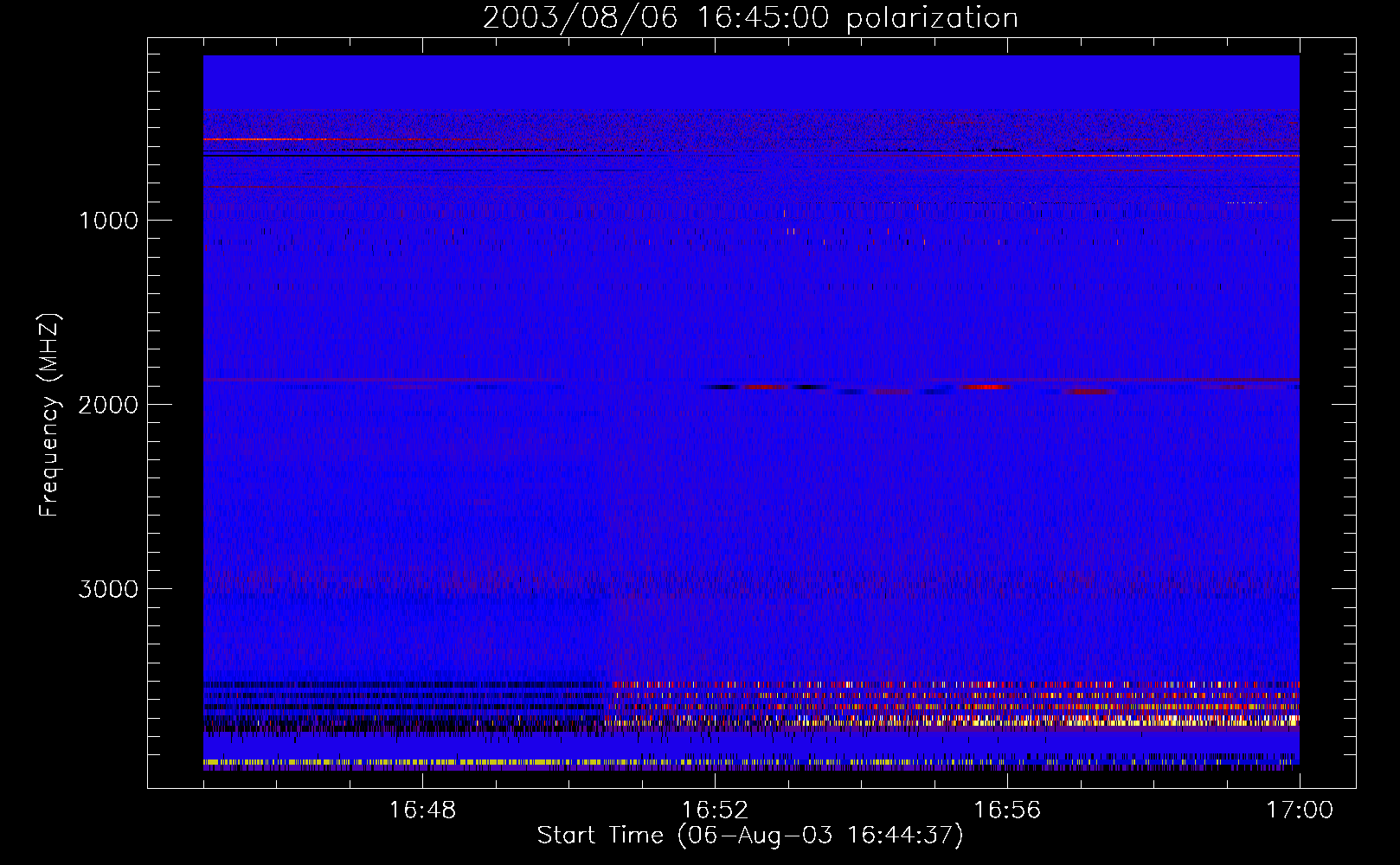Click the 2000 frequency tick label

(x=108, y=405)
